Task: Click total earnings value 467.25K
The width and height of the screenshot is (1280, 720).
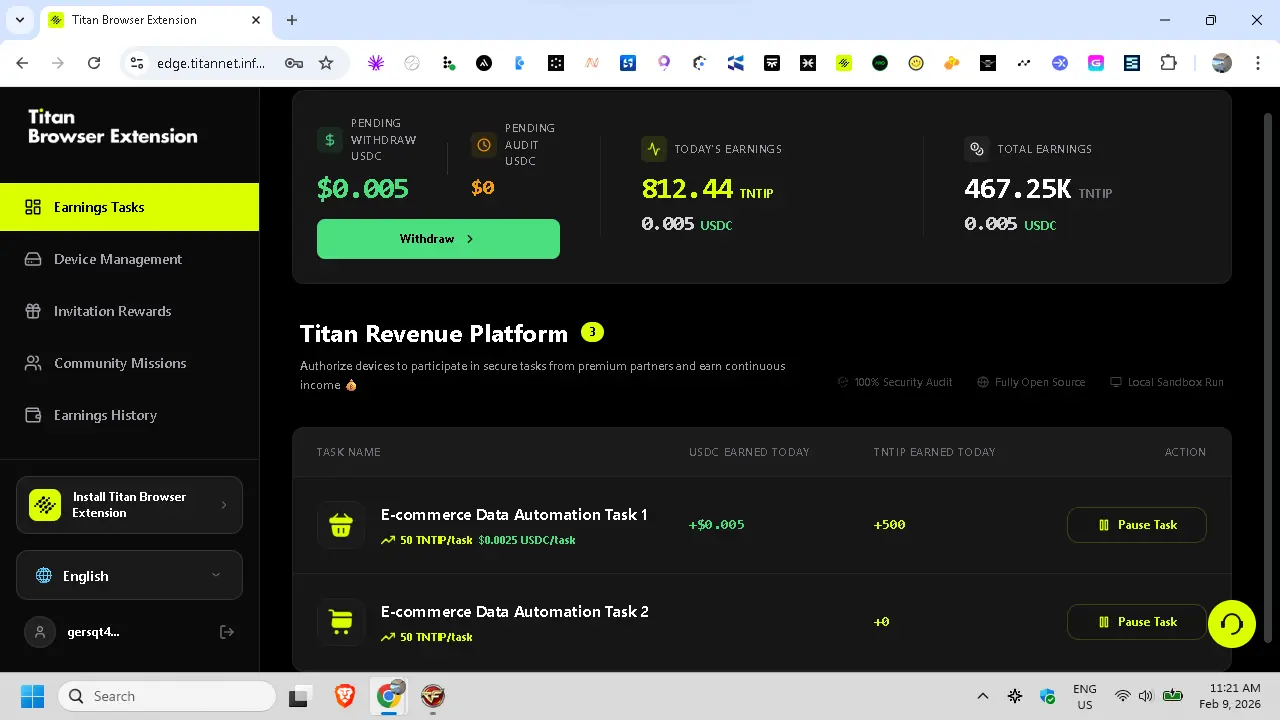Action: pos(1018,188)
